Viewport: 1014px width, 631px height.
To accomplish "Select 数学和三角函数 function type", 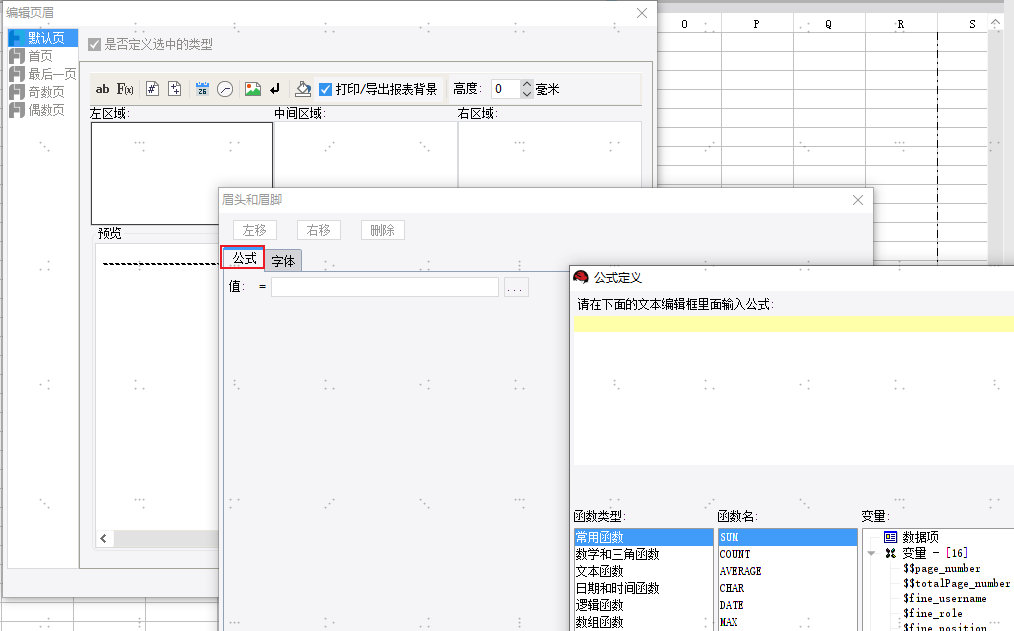I will coord(643,554).
